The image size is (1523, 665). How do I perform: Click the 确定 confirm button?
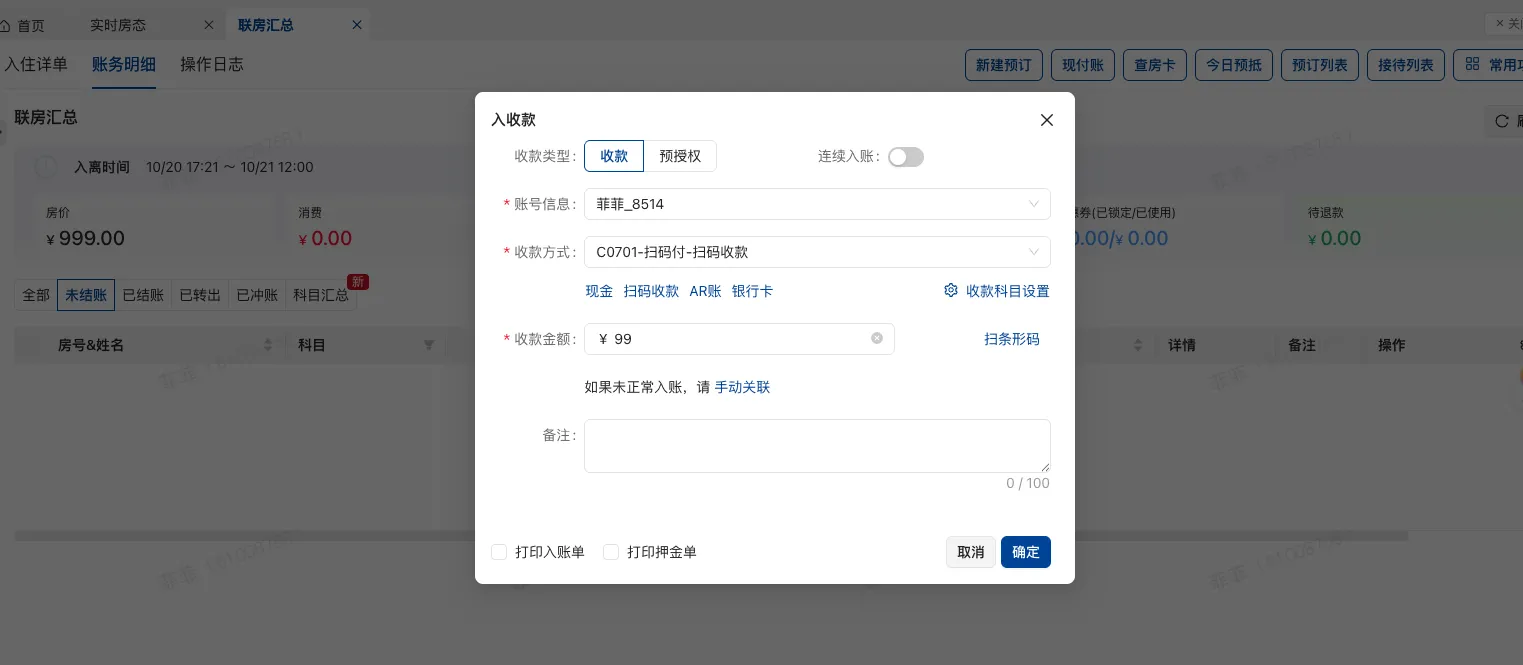(x=1026, y=552)
